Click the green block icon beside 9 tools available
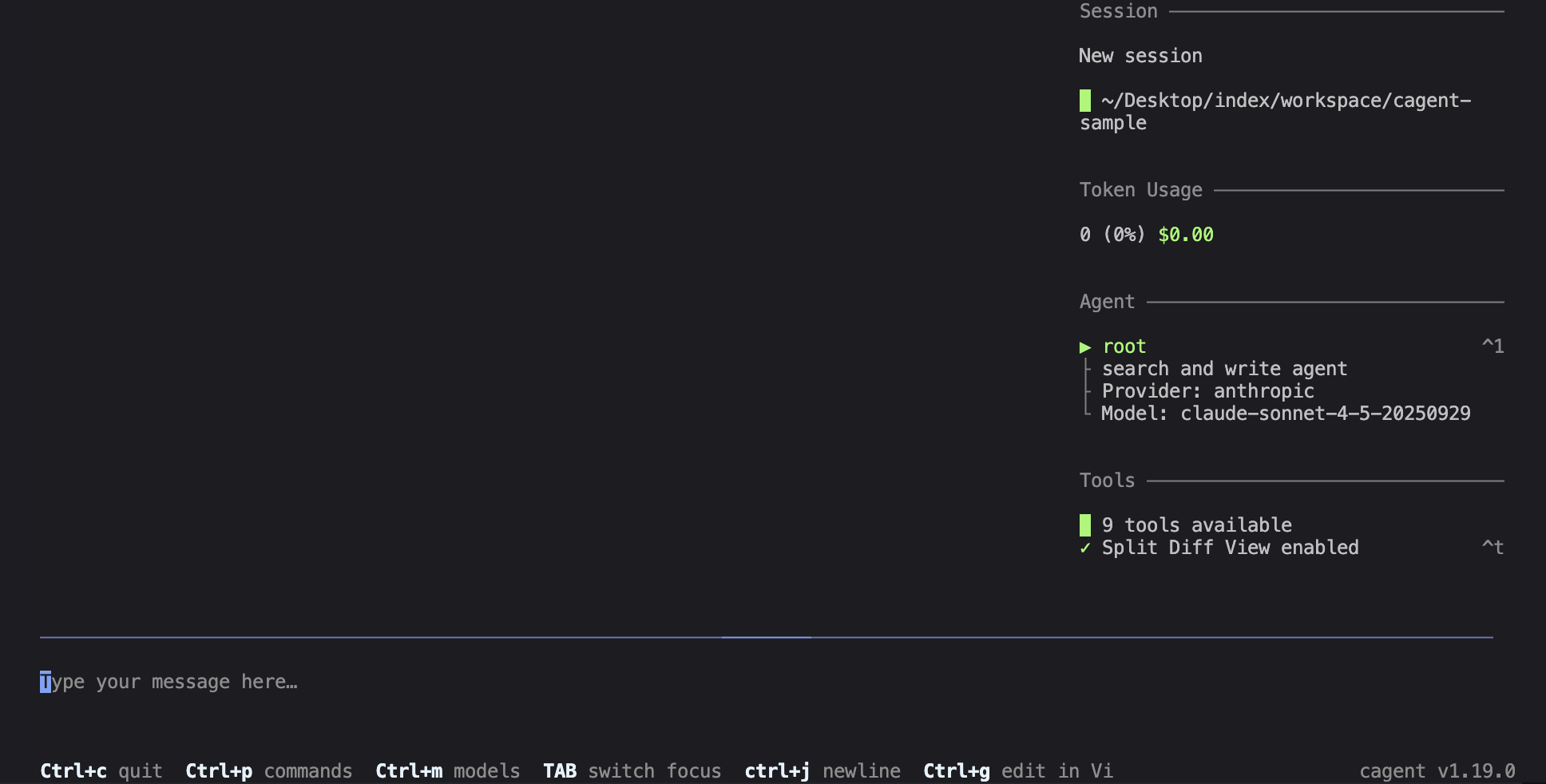 (x=1085, y=525)
